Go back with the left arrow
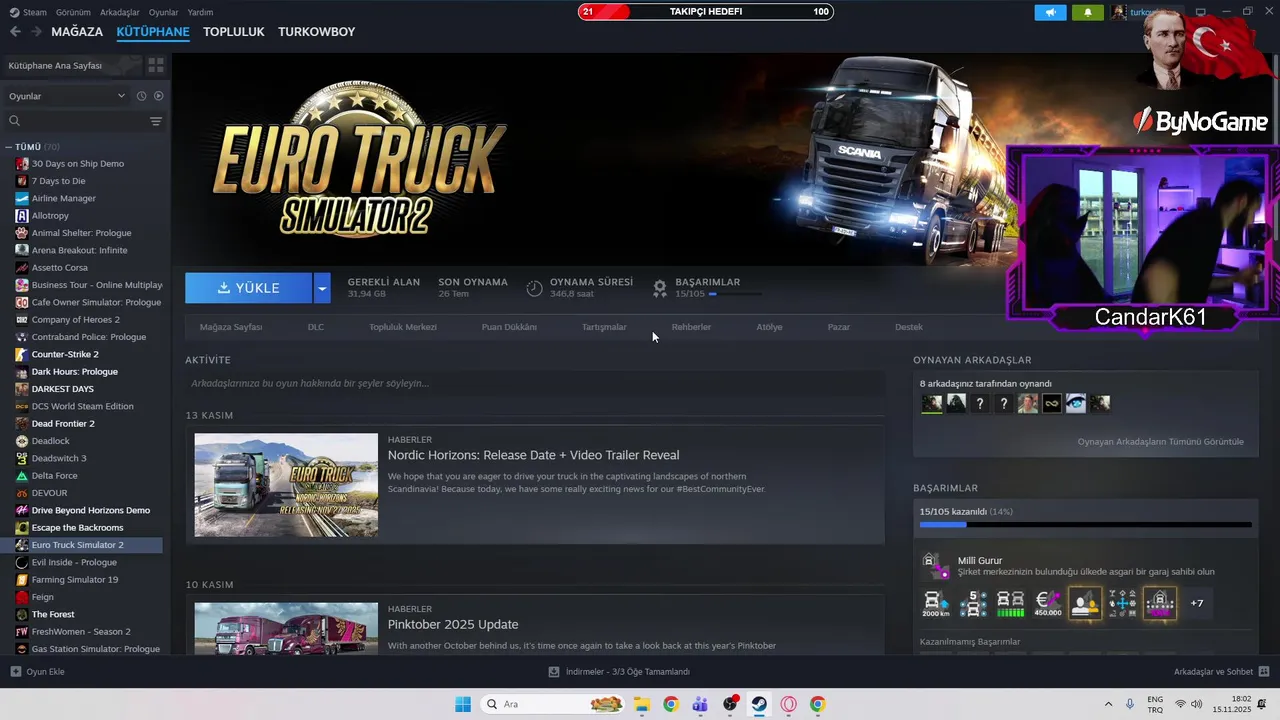The image size is (1280, 720). (15, 31)
